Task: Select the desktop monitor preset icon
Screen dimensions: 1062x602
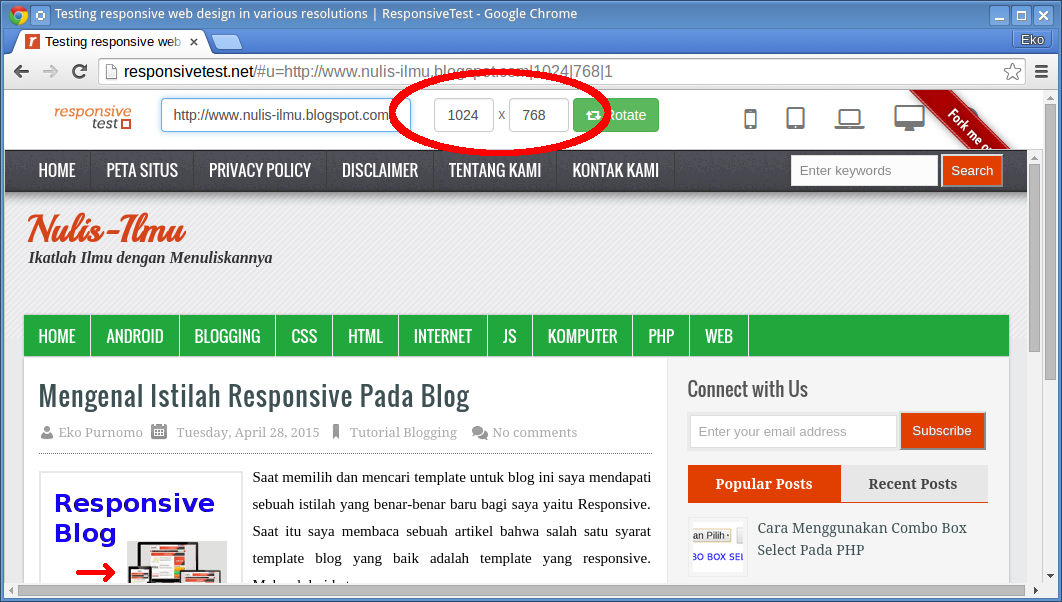Action: pos(909,118)
